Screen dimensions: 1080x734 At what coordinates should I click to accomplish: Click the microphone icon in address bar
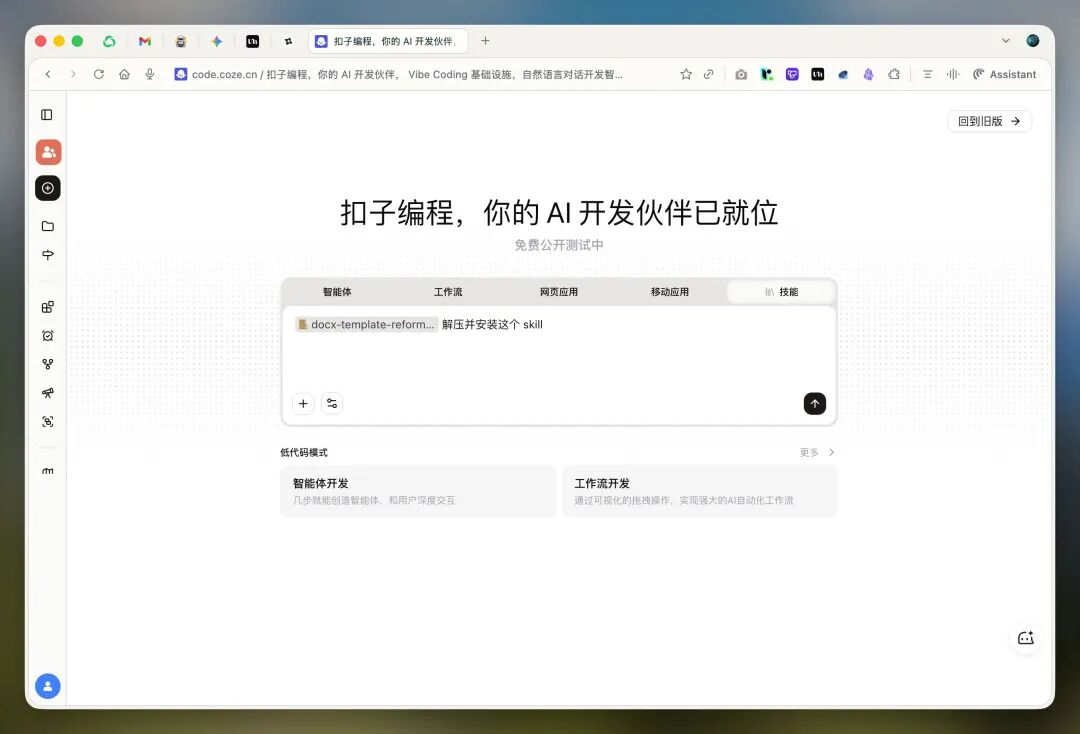149,74
